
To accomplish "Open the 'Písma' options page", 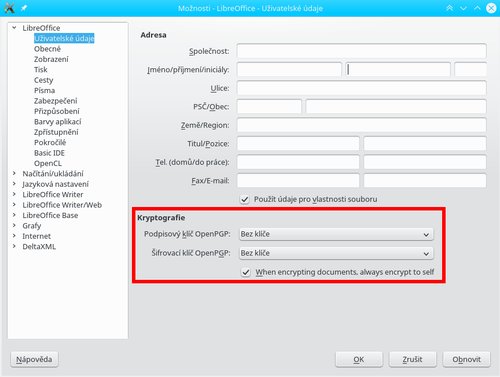I will 44,90.
